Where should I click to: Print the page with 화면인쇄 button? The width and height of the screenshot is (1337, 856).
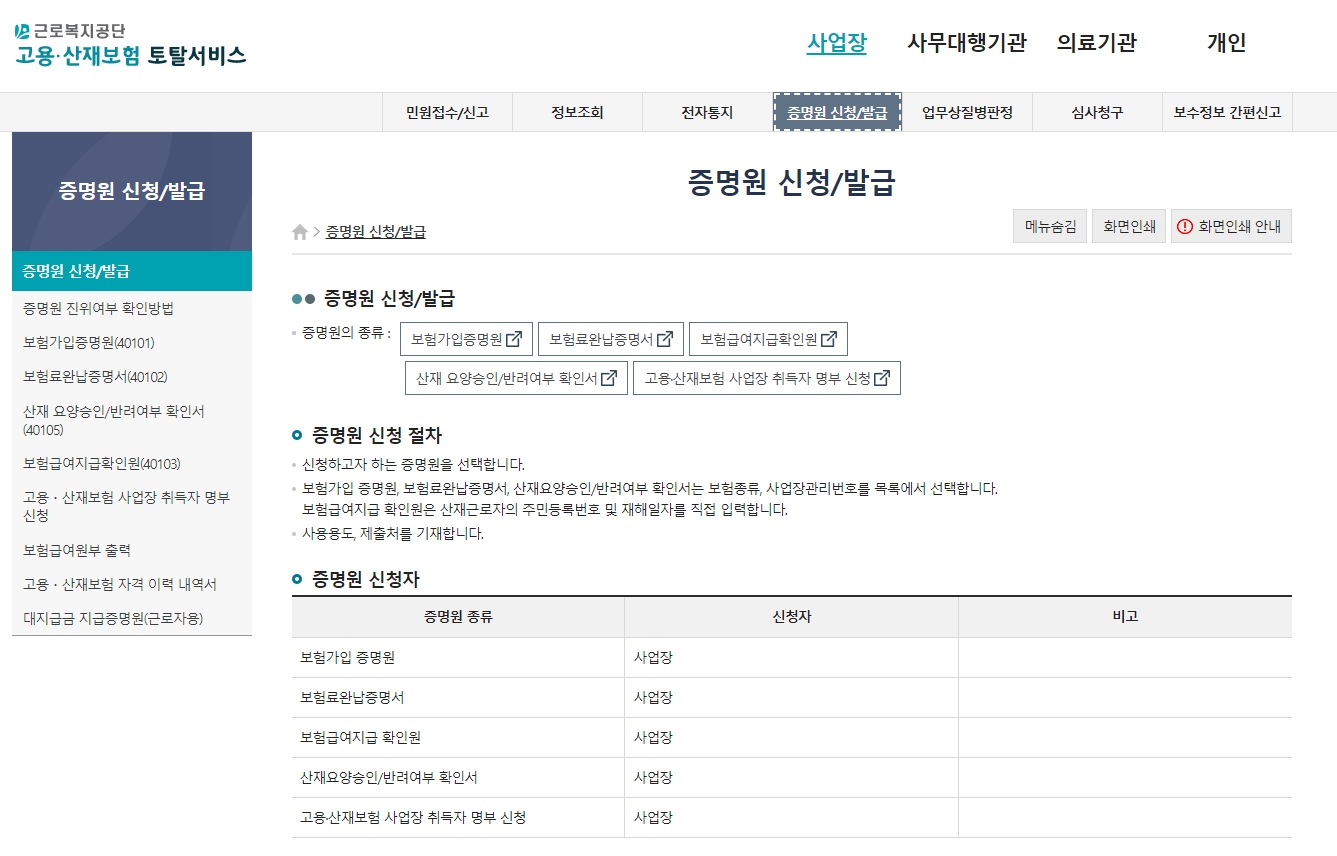tap(1128, 225)
